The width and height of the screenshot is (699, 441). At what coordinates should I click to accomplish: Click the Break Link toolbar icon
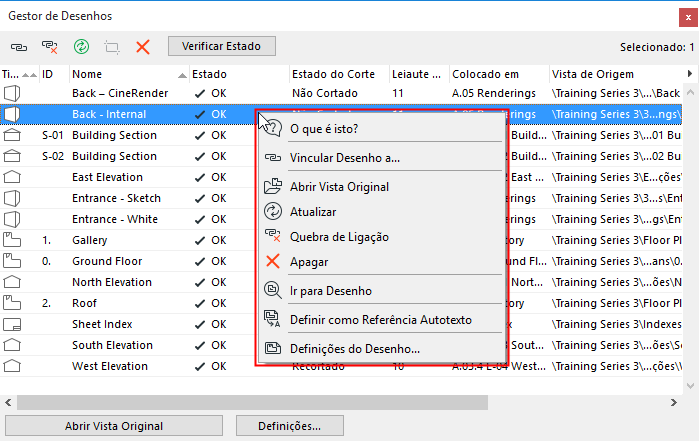click(x=49, y=47)
